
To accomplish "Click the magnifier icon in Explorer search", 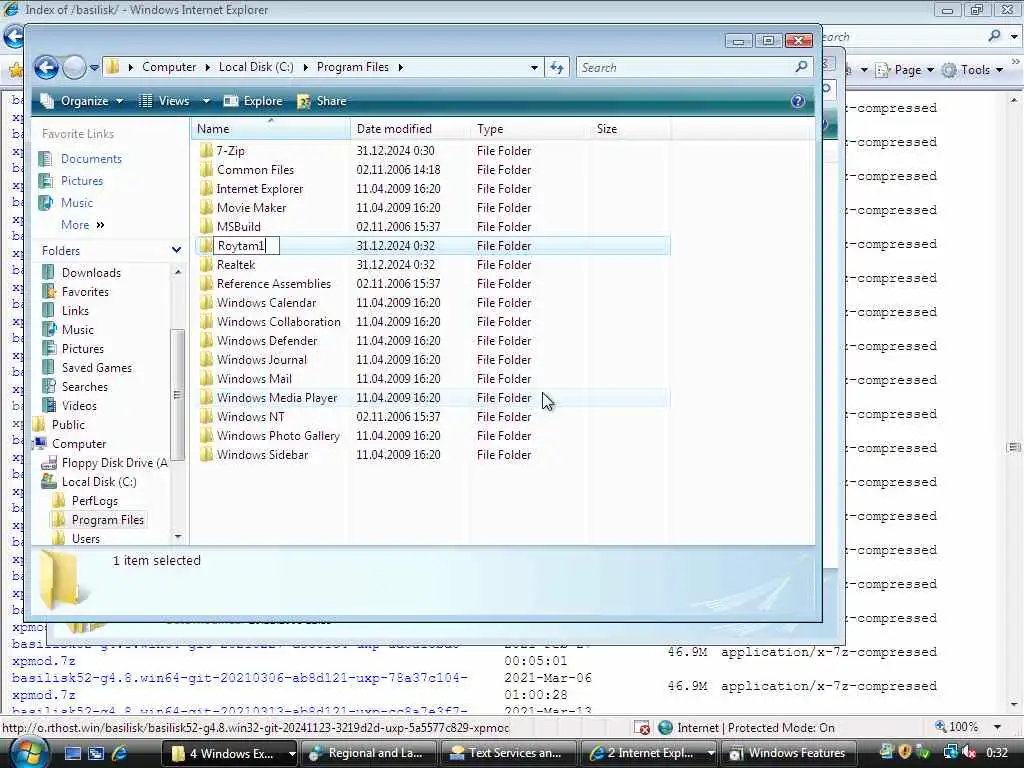I will (801, 67).
